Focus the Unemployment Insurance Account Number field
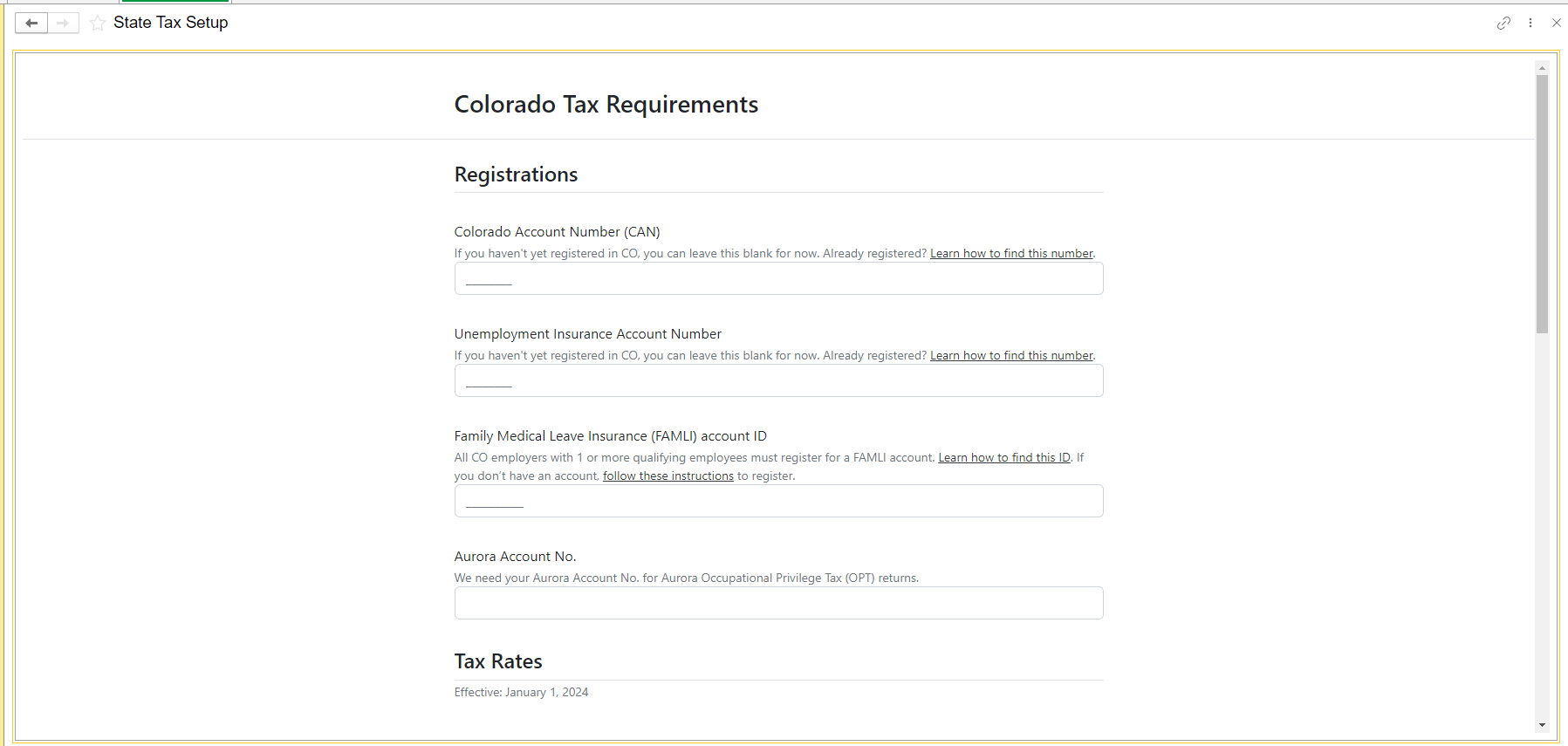 pyautogui.click(x=778, y=380)
